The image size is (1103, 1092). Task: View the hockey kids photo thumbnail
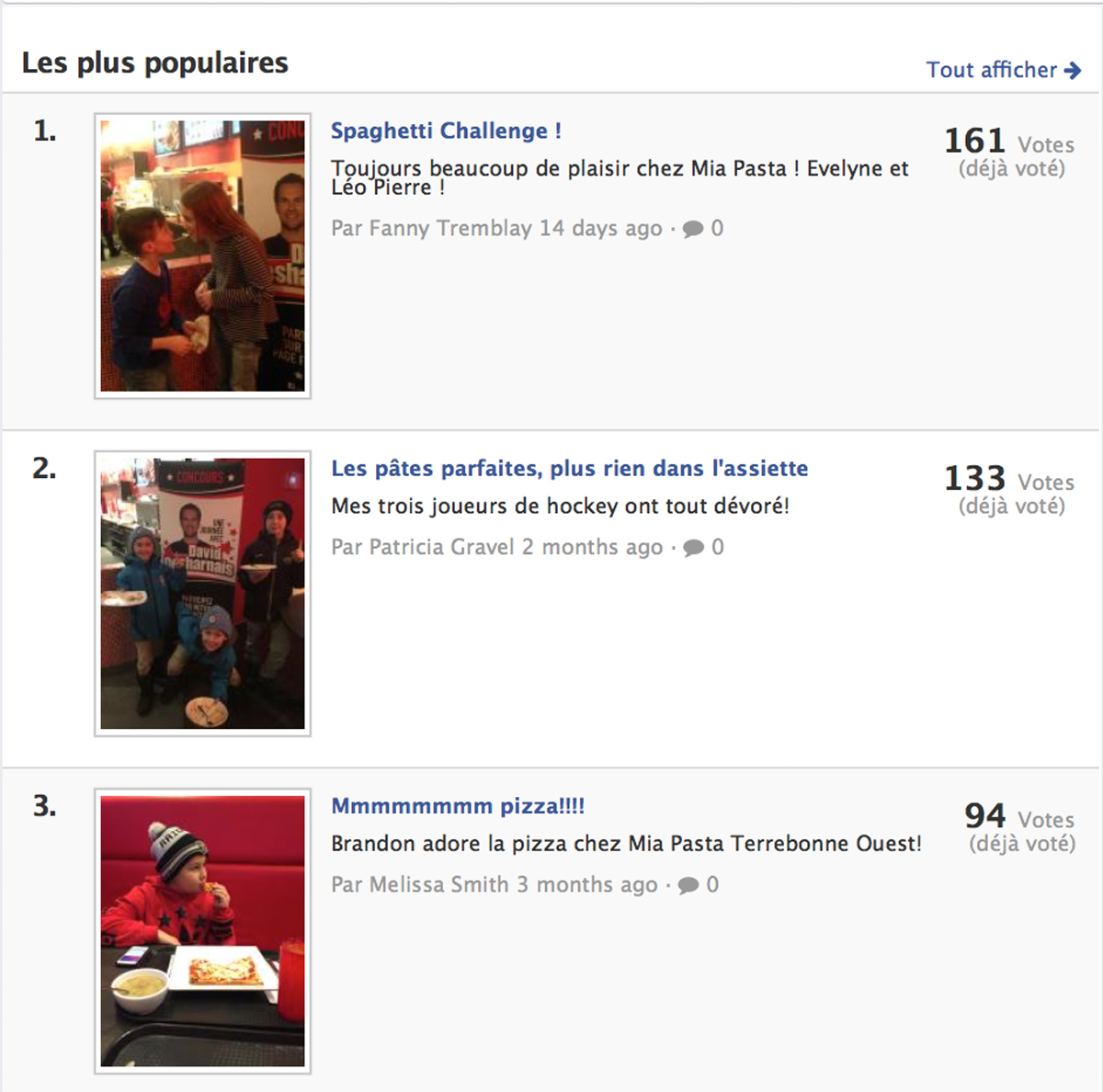point(202,593)
